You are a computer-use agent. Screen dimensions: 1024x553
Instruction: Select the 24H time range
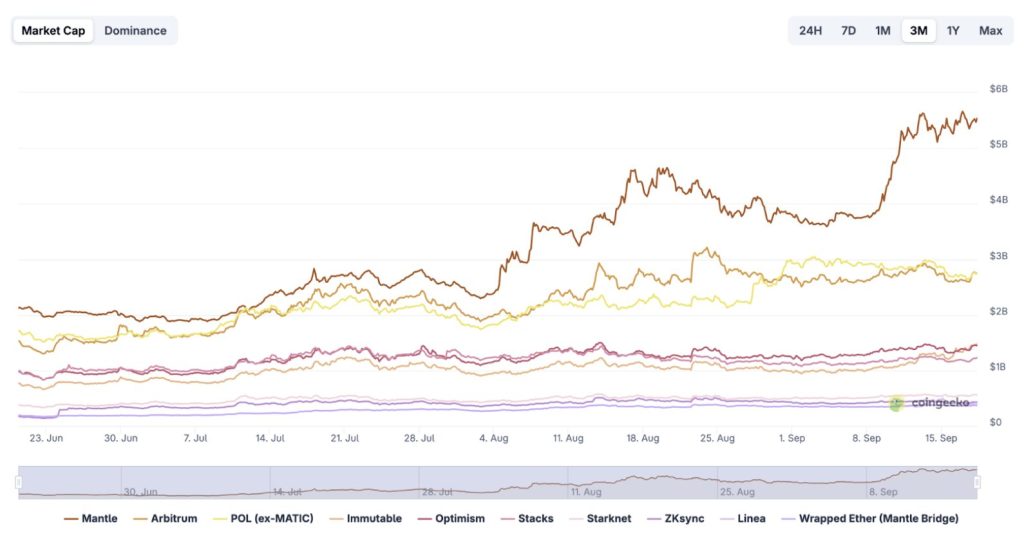(810, 31)
